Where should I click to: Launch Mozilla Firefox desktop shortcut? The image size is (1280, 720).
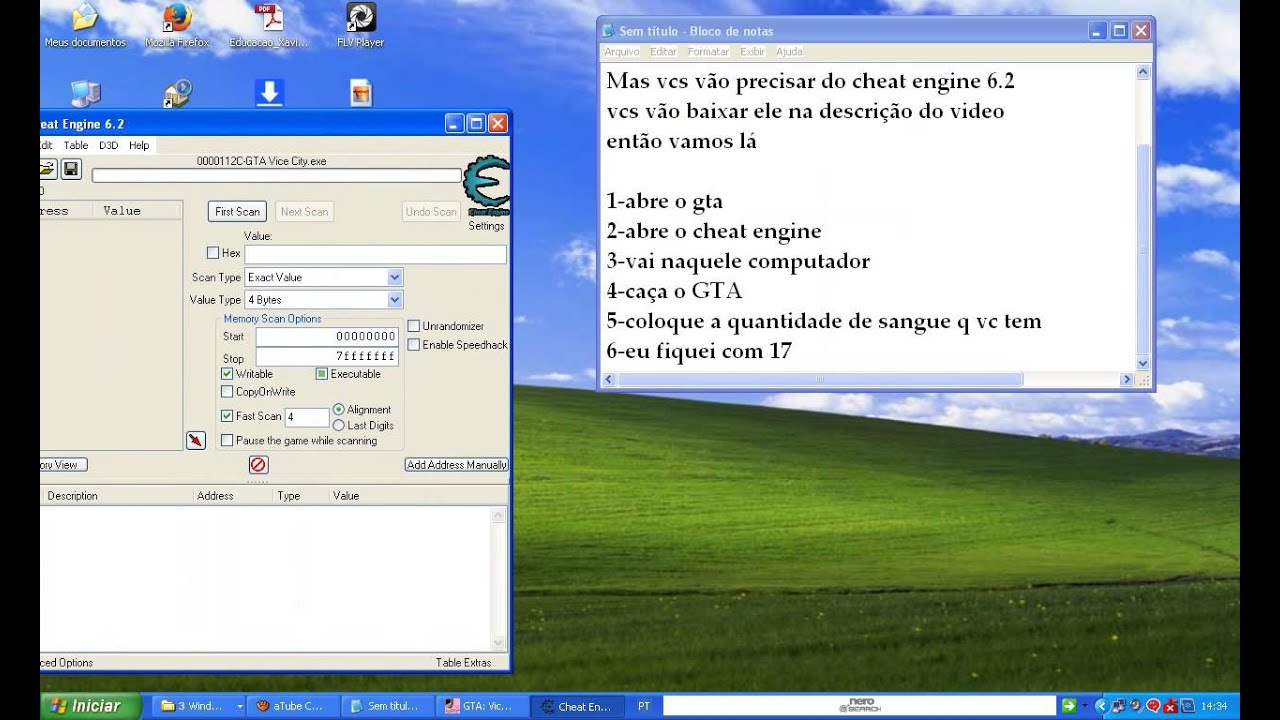coord(177,25)
